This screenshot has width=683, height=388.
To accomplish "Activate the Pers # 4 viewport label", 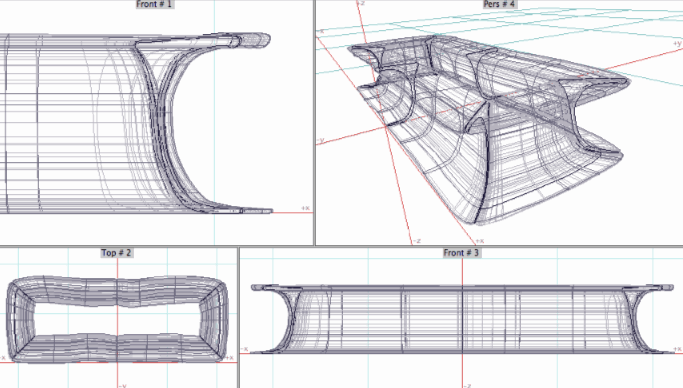I will [499, 4].
